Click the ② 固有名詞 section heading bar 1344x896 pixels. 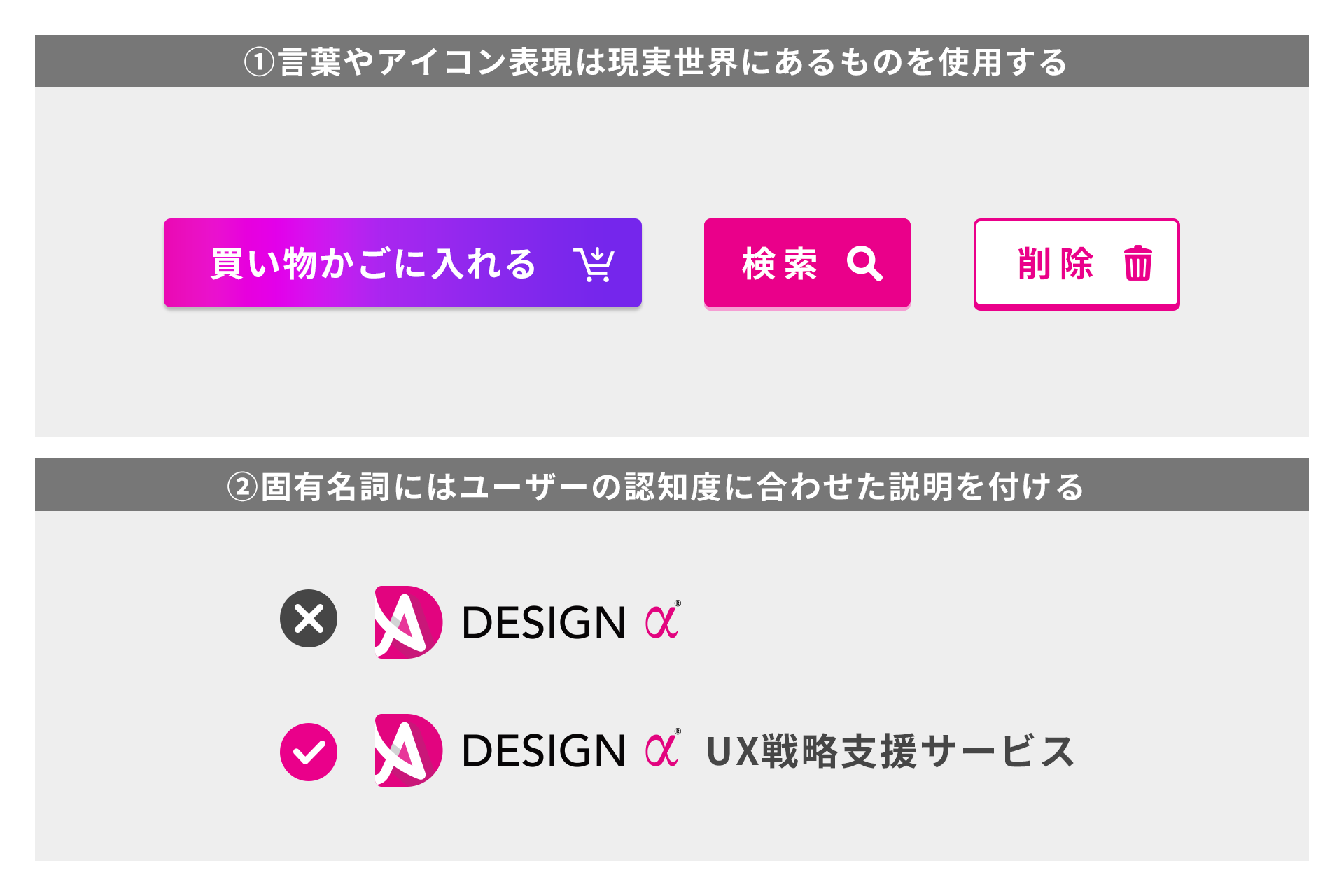(x=672, y=485)
